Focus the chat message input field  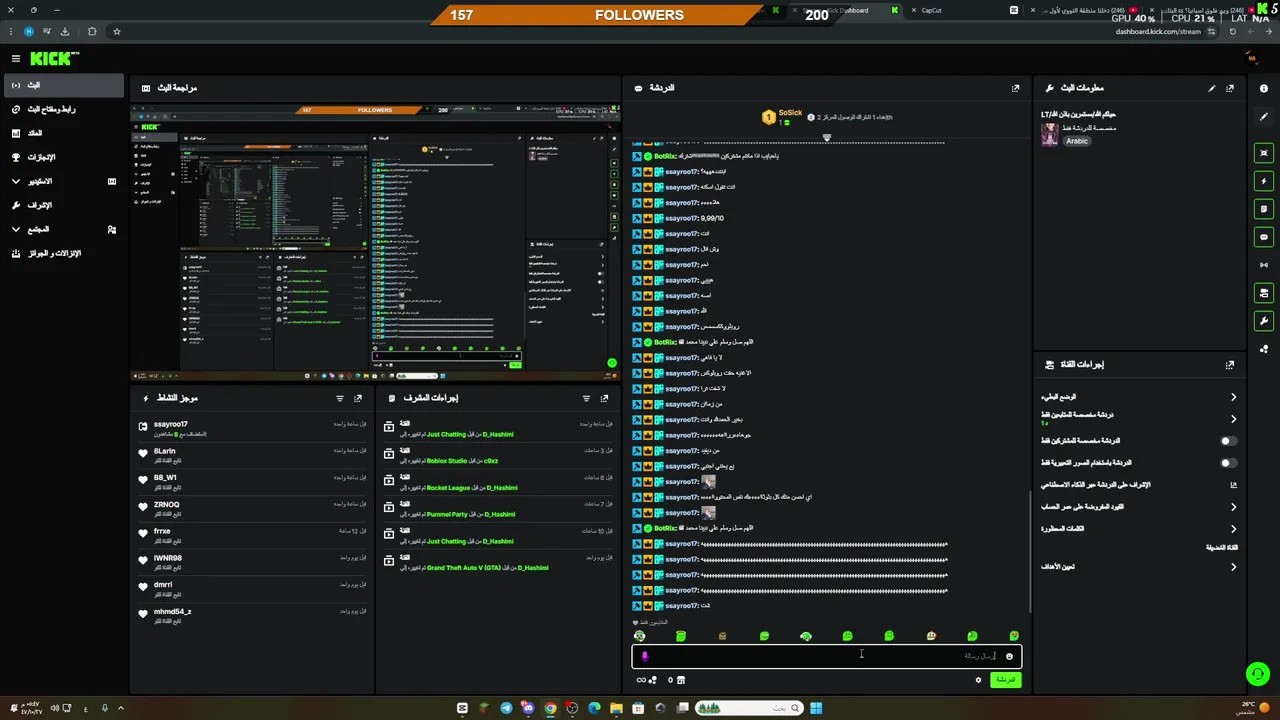coord(827,656)
